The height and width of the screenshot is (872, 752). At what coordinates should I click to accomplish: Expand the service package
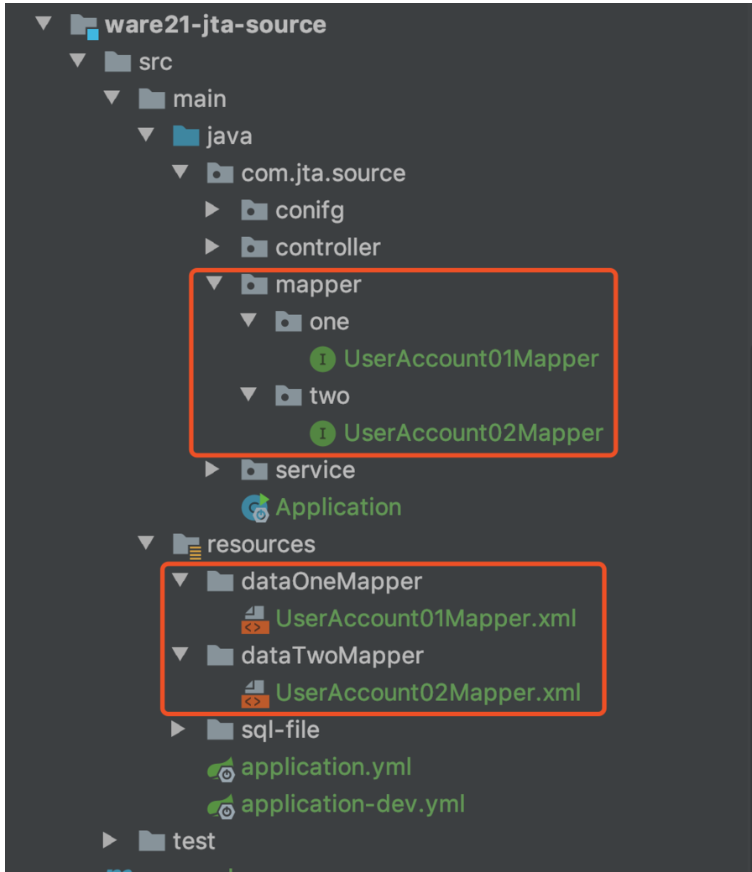[213, 470]
